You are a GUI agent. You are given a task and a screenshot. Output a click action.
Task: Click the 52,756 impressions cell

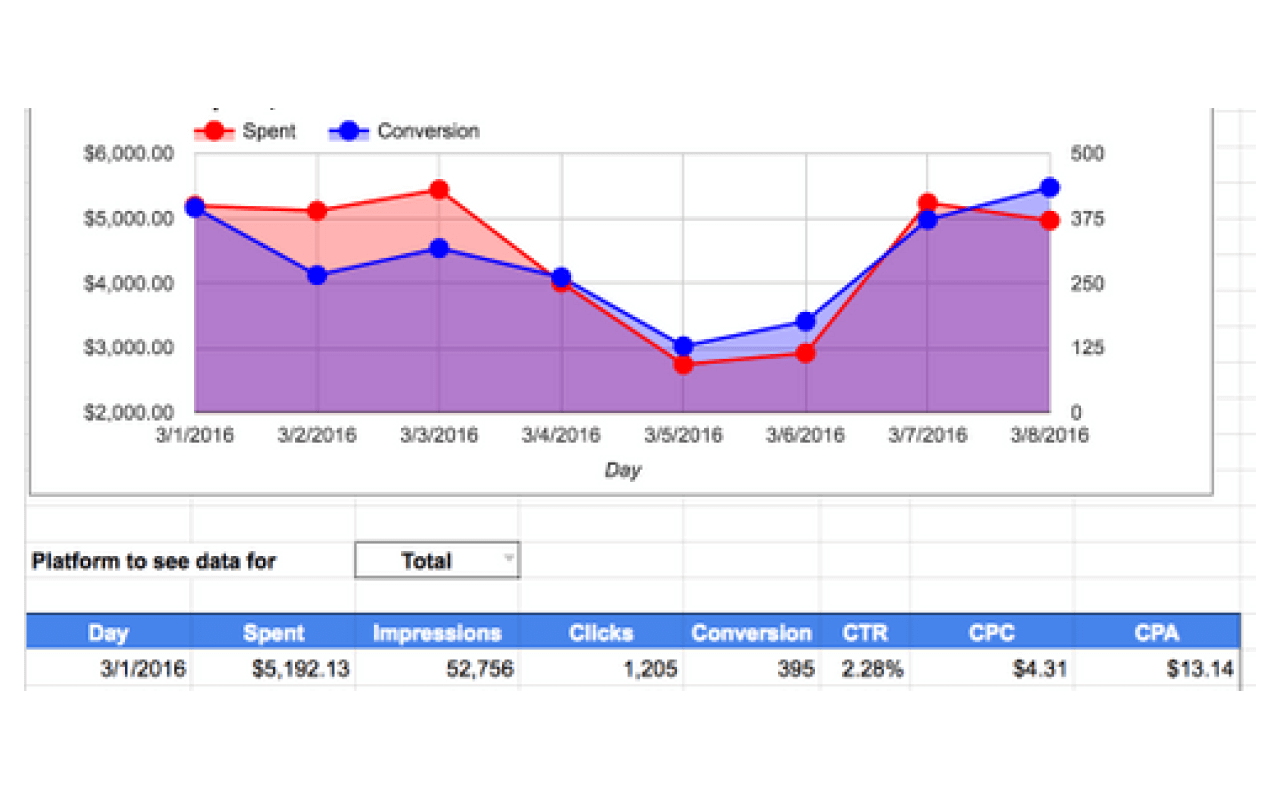(x=437, y=669)
